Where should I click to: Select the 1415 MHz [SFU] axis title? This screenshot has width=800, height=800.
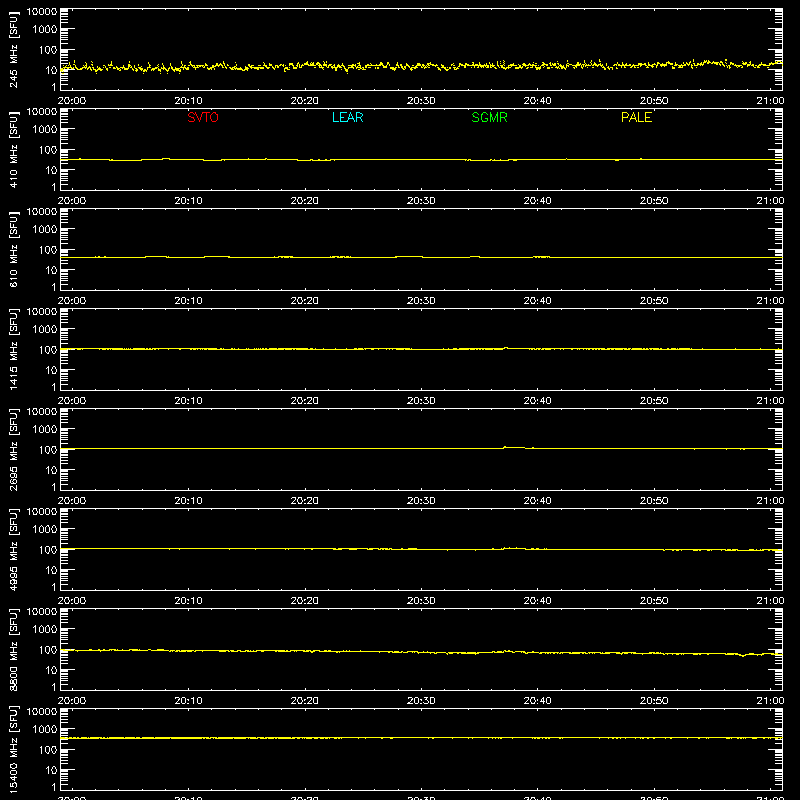pos(13,349)
